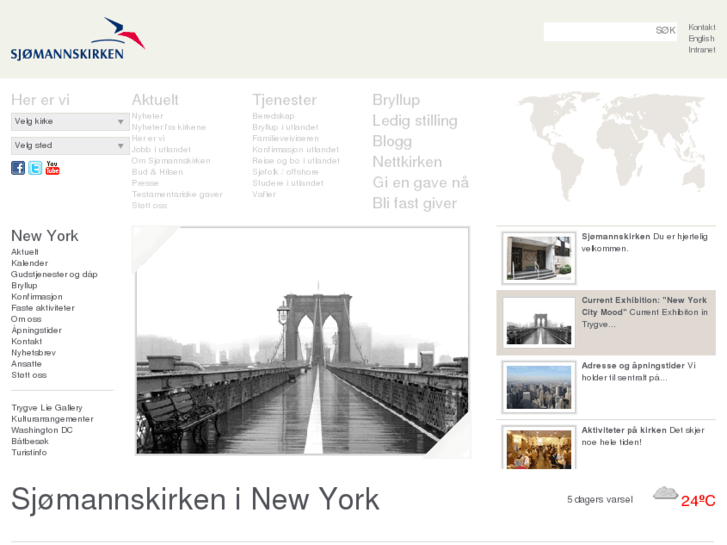727x545 pixels.
Task: Open the 5 dagers varsel forecast
Action: [600, 500]
